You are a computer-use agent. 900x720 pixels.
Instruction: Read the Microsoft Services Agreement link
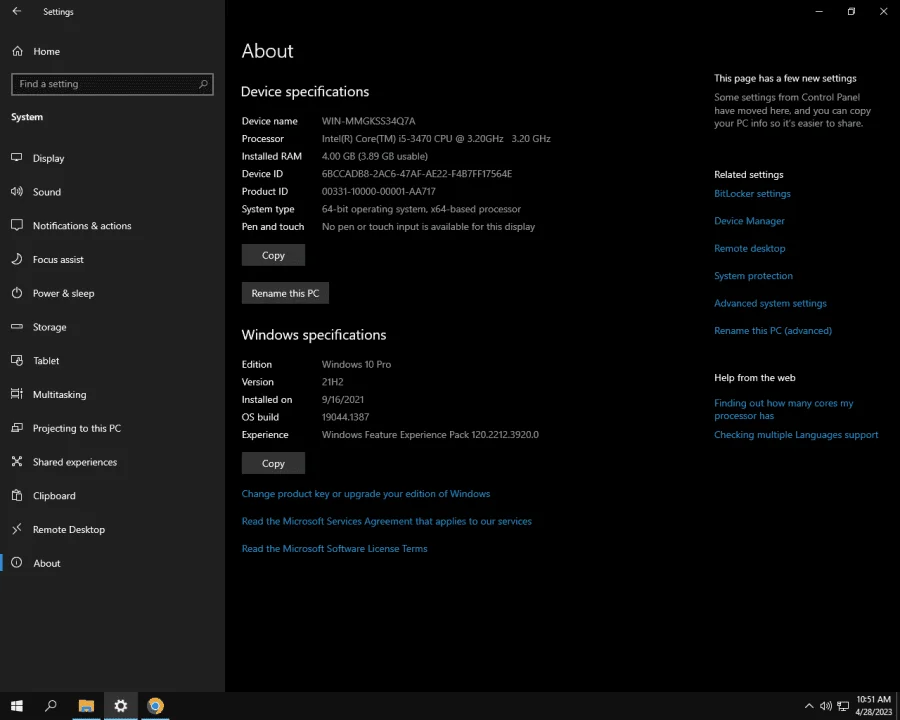(x=386, y=521)
